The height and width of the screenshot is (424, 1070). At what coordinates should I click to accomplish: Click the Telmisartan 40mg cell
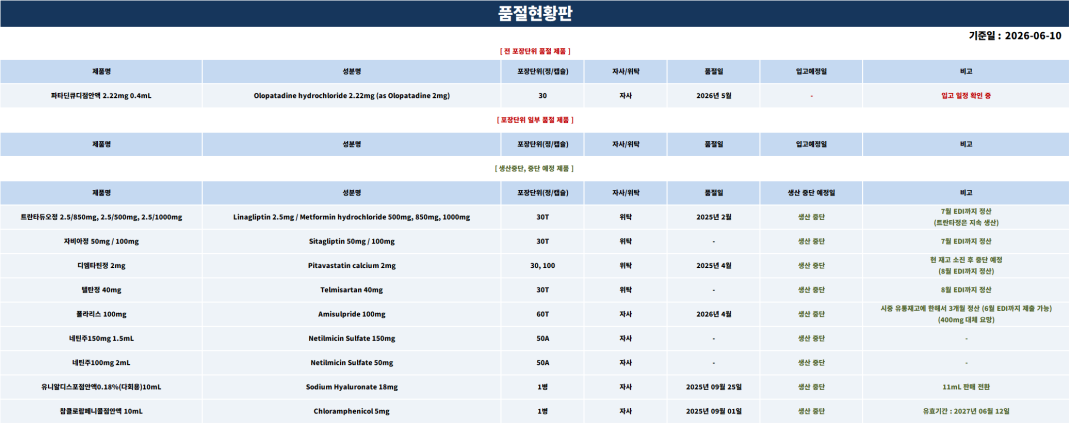(351, 290)
